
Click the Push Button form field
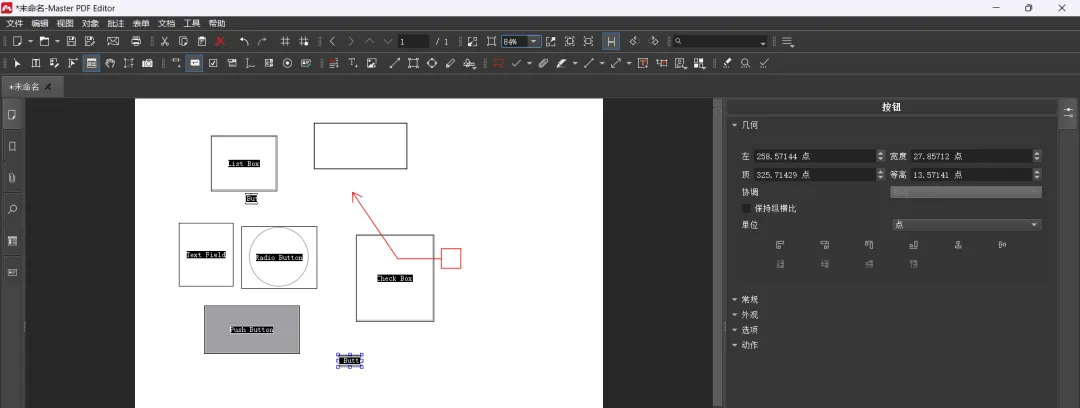coord(252,329)
